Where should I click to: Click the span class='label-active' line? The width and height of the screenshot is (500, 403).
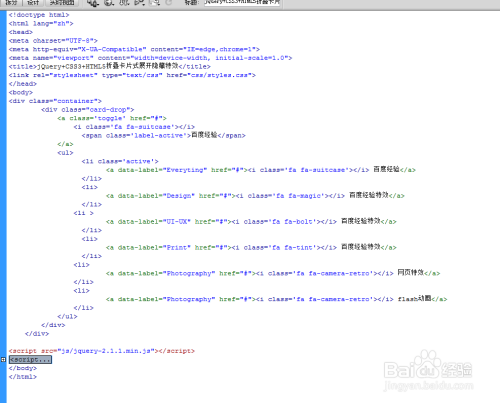(164, 135)
